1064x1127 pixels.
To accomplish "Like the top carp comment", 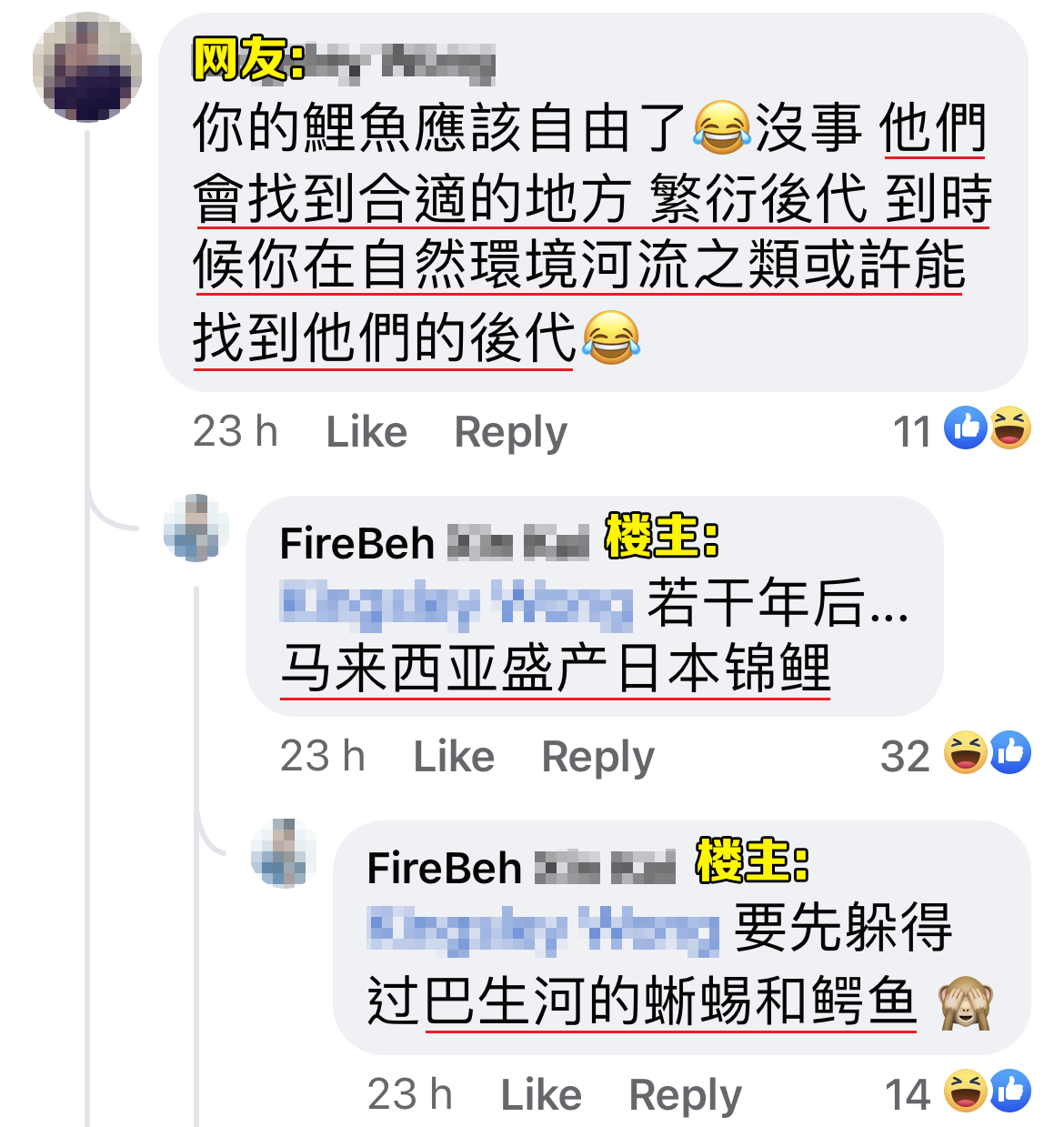I will (366, 431).
